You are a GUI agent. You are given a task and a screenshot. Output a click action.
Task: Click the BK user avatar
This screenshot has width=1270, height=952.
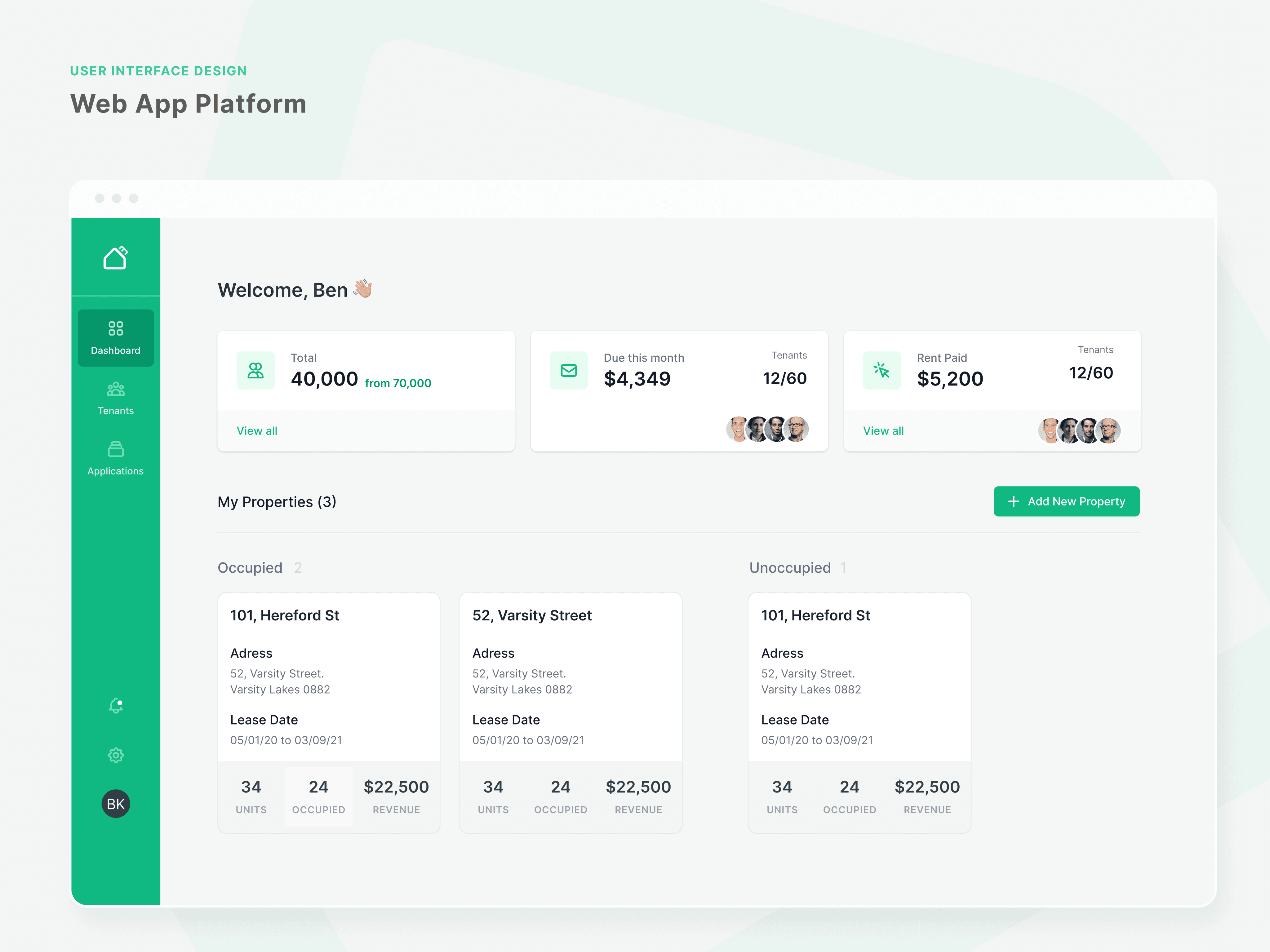pyautogui.click(x=116, y=803)
